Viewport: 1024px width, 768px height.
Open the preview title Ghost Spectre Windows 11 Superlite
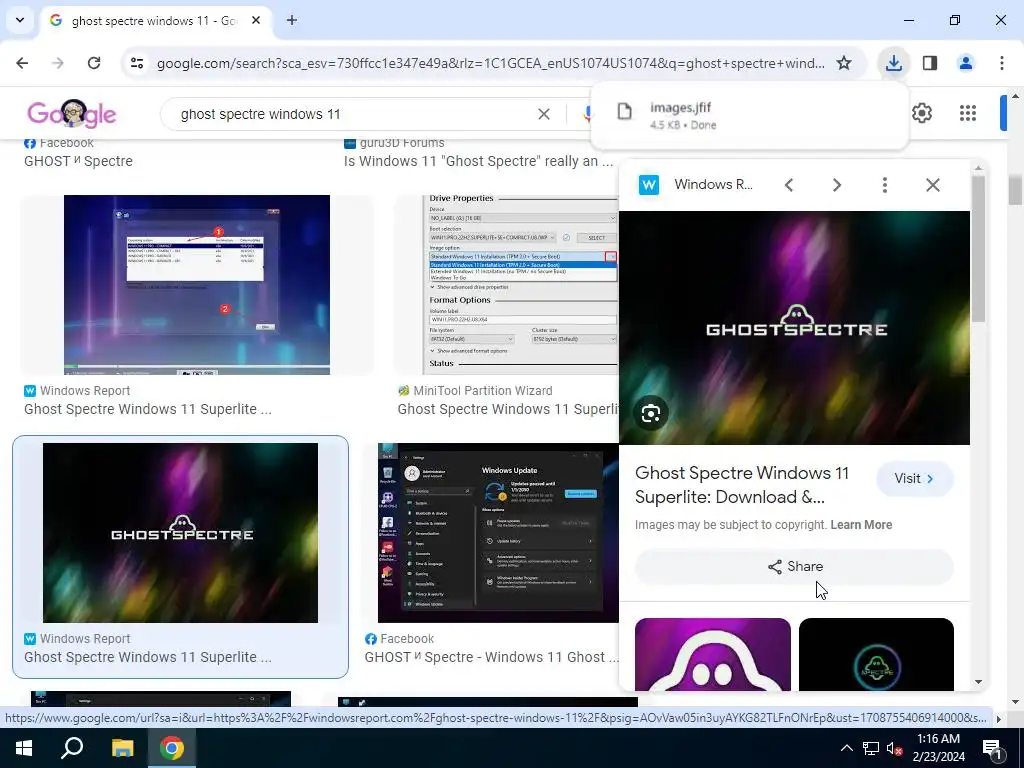[742, 485]
